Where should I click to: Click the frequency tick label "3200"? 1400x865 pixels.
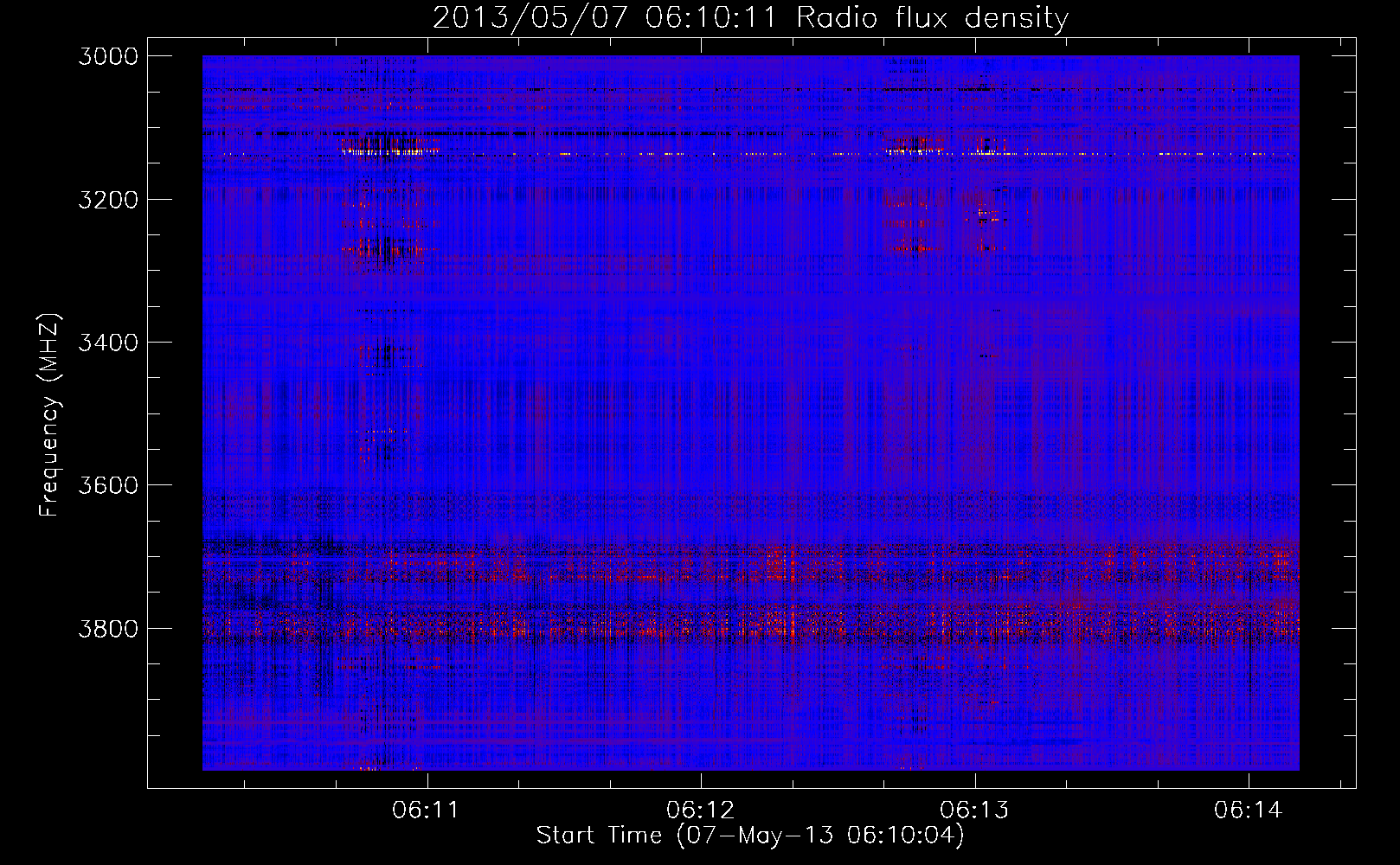click(108, 200)
